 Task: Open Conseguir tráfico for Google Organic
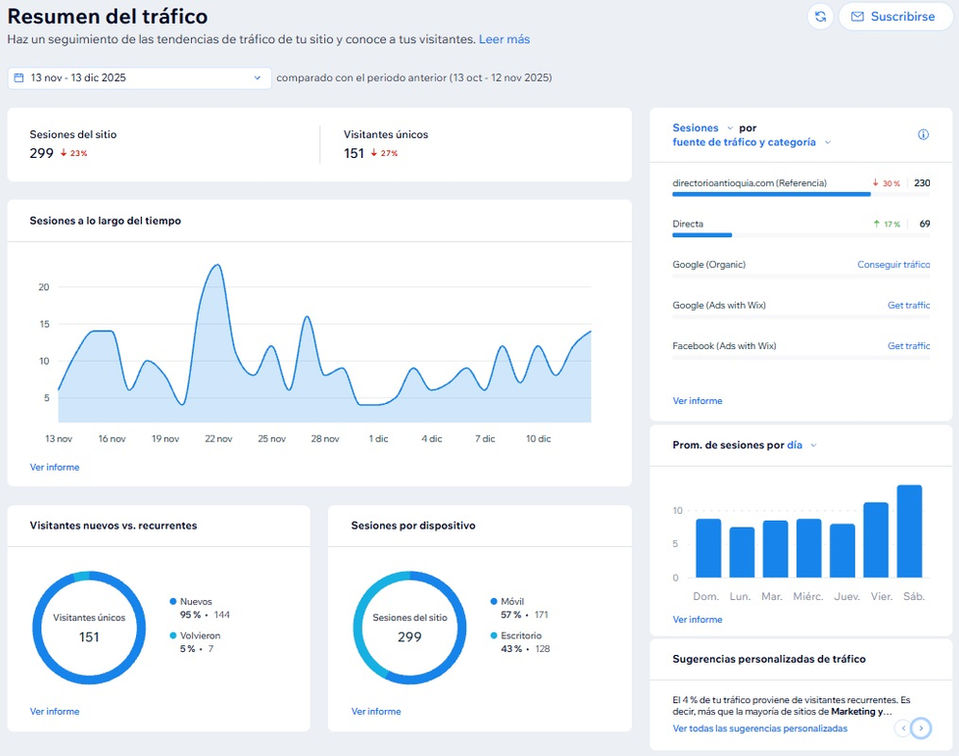893,264
